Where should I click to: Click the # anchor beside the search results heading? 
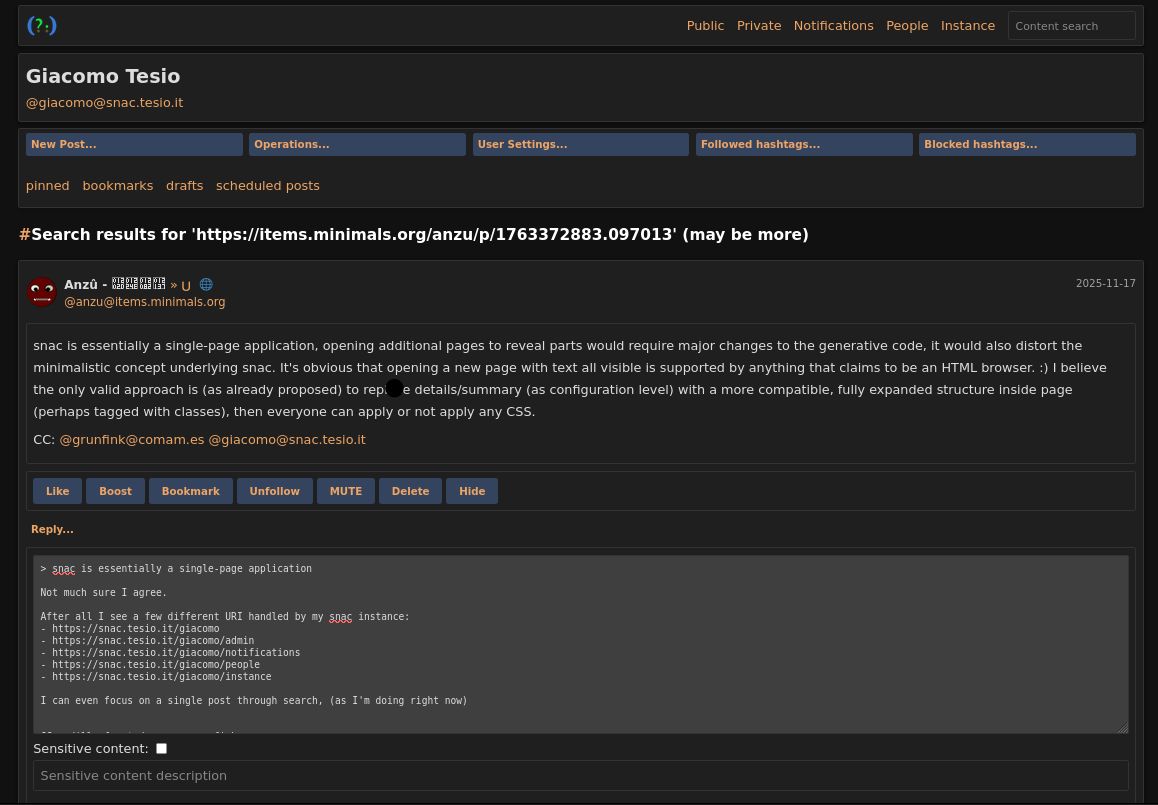[x=25, y=235]
